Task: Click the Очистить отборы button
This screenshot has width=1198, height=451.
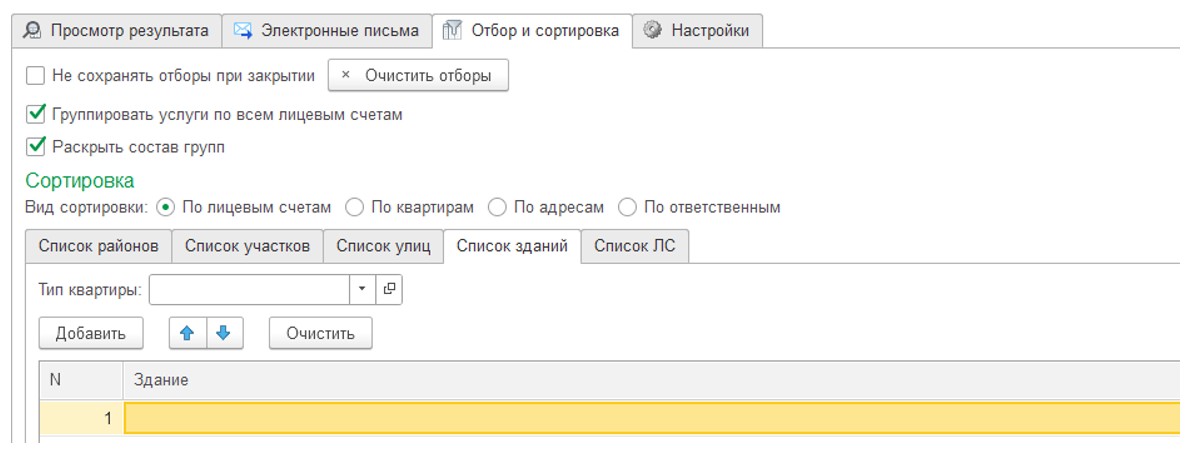Action: [x=418, y=76]
